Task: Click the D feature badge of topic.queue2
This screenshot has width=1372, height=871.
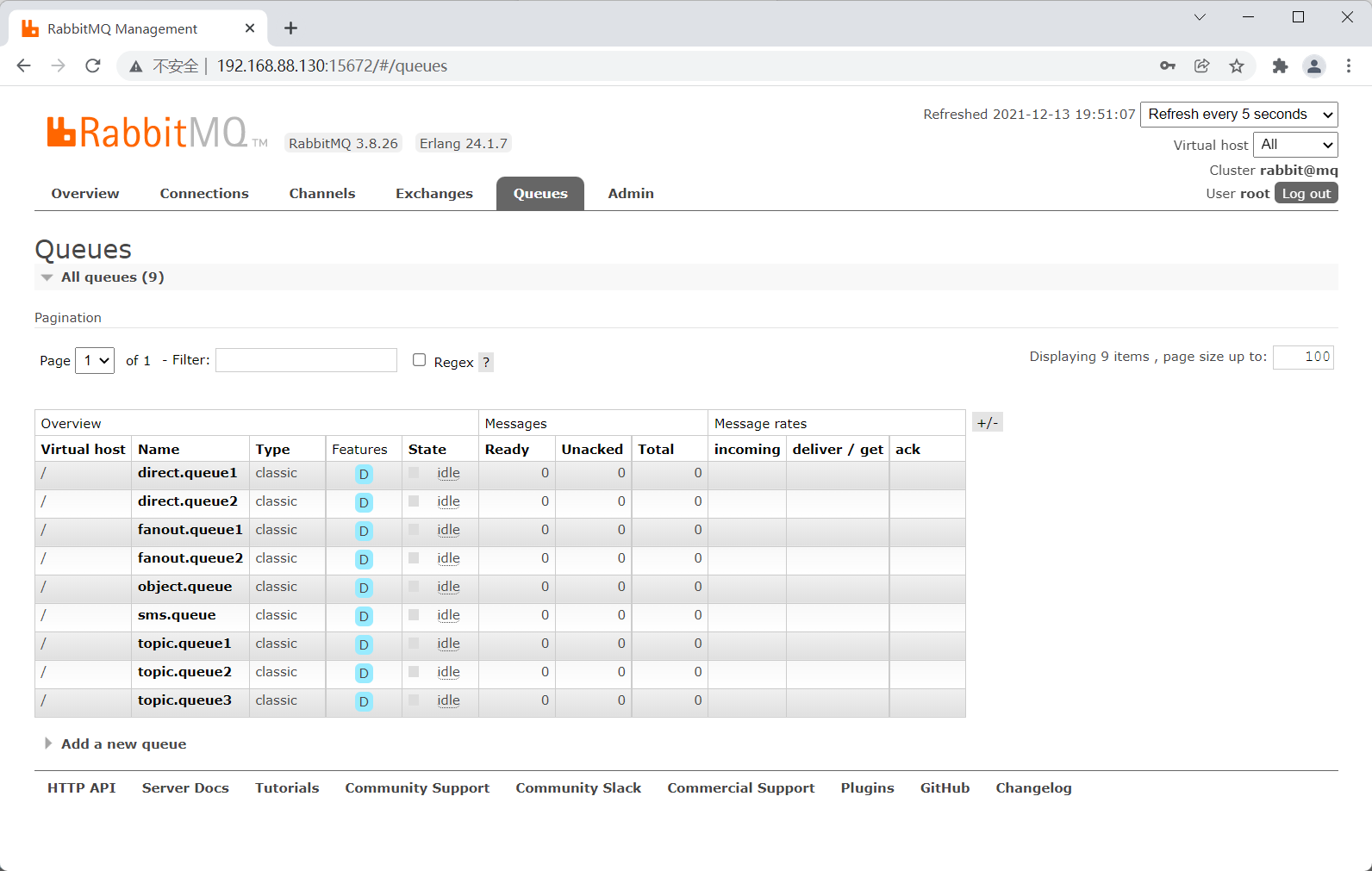Action: 364,673
